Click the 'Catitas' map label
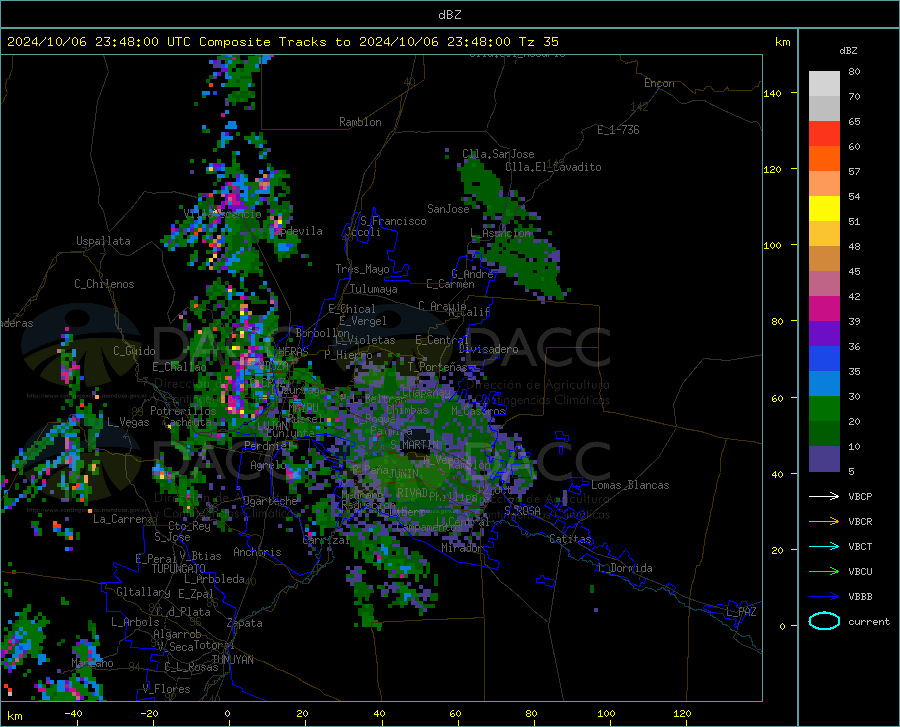 tap(571, 539)
